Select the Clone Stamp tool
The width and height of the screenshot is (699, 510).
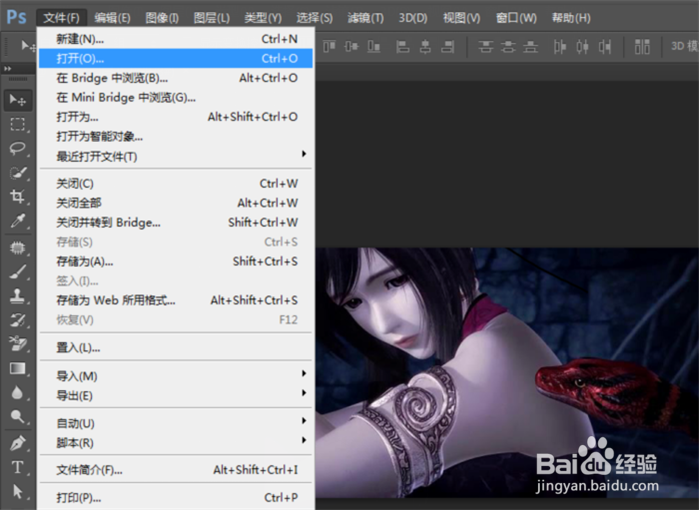pos(18,296)
